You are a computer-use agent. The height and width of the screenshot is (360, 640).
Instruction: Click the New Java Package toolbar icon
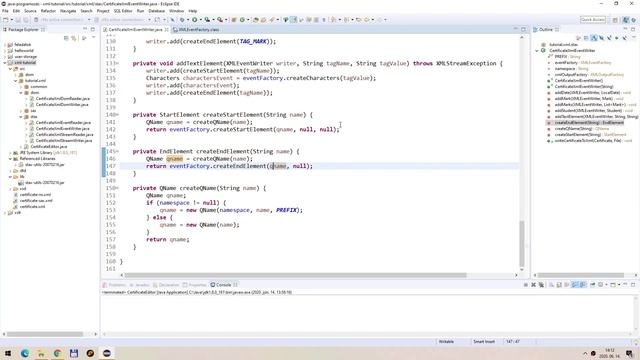tap(234, 20)
